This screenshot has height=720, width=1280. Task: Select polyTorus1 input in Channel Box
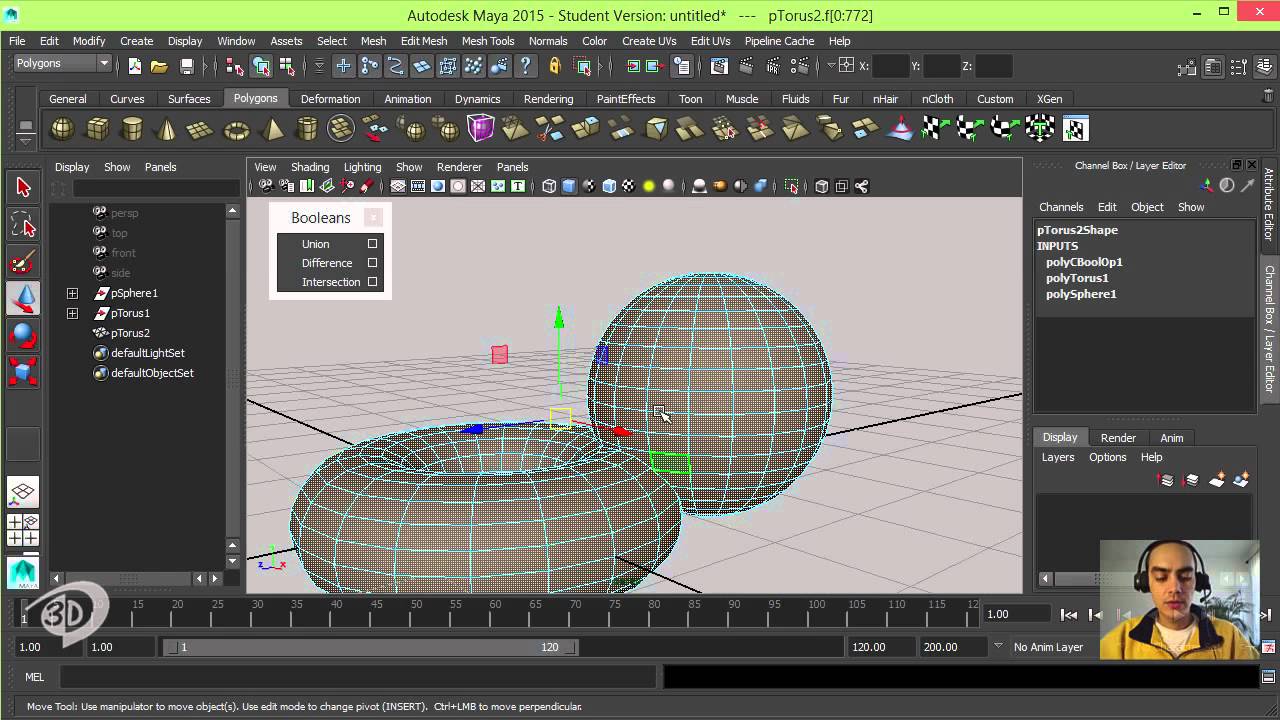pyautogui.click(x=1077, y=278)
